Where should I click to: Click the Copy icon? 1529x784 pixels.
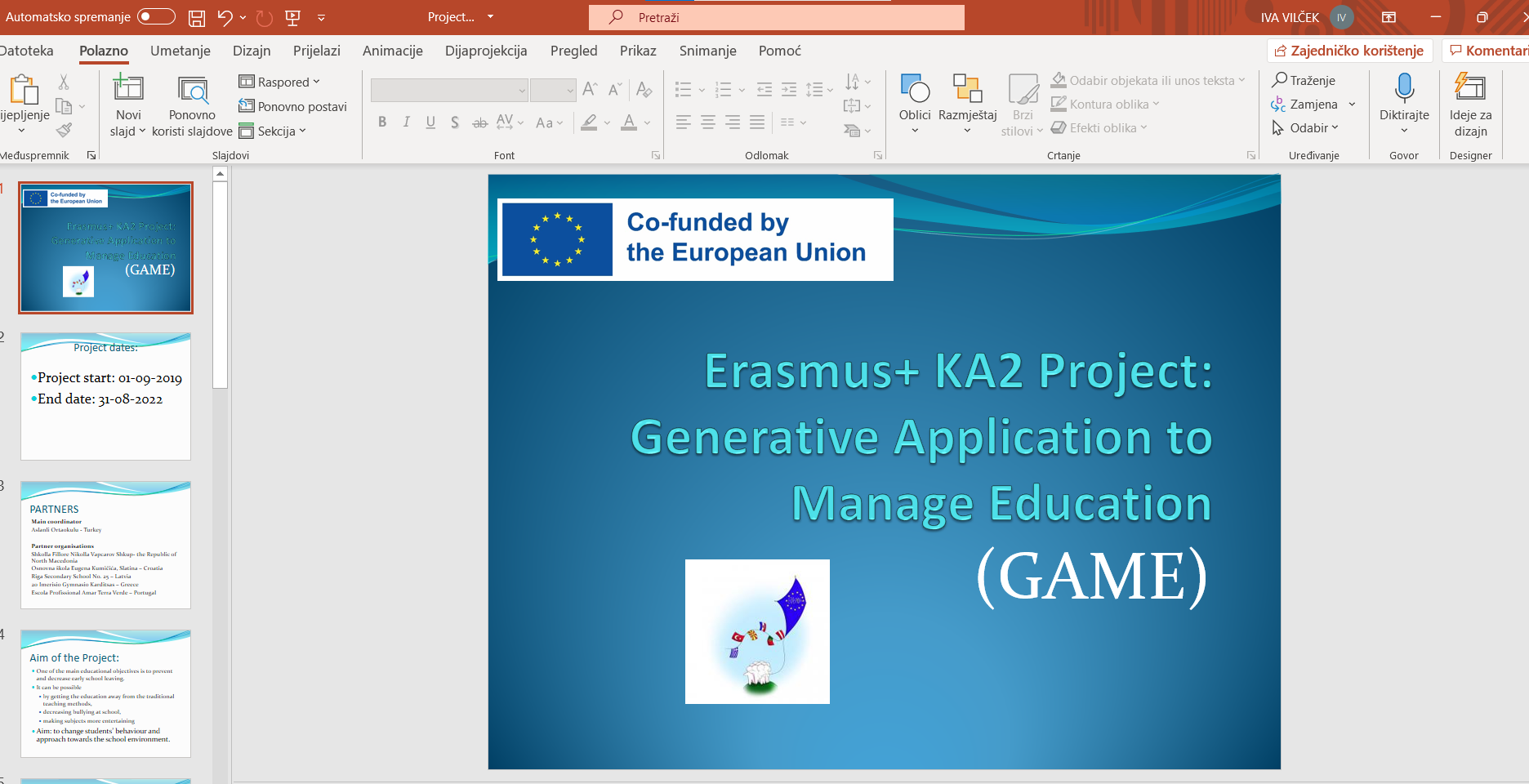coord(64,106)
